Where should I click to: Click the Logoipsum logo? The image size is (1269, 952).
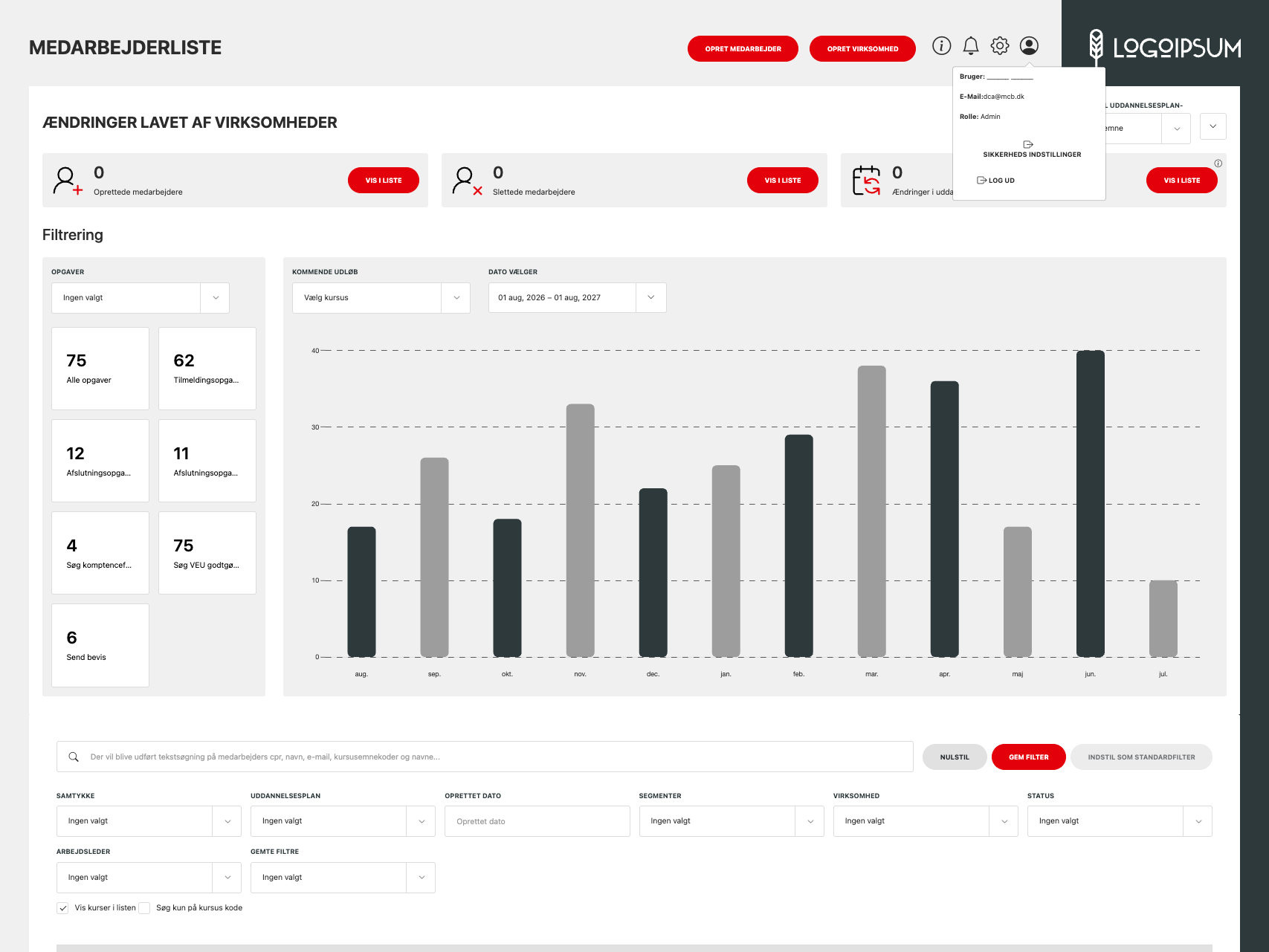point(1165,47)
